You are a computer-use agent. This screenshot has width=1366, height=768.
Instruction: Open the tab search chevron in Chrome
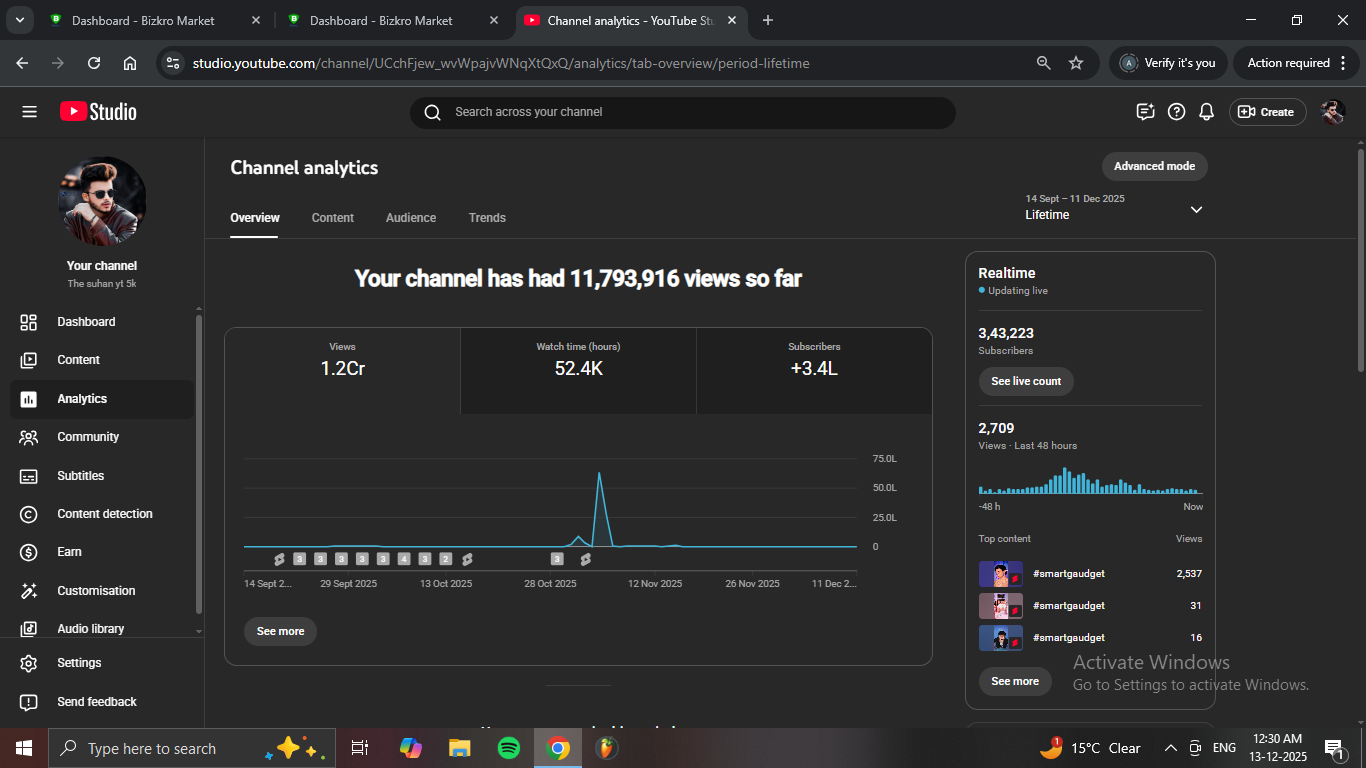coord(19,20)
